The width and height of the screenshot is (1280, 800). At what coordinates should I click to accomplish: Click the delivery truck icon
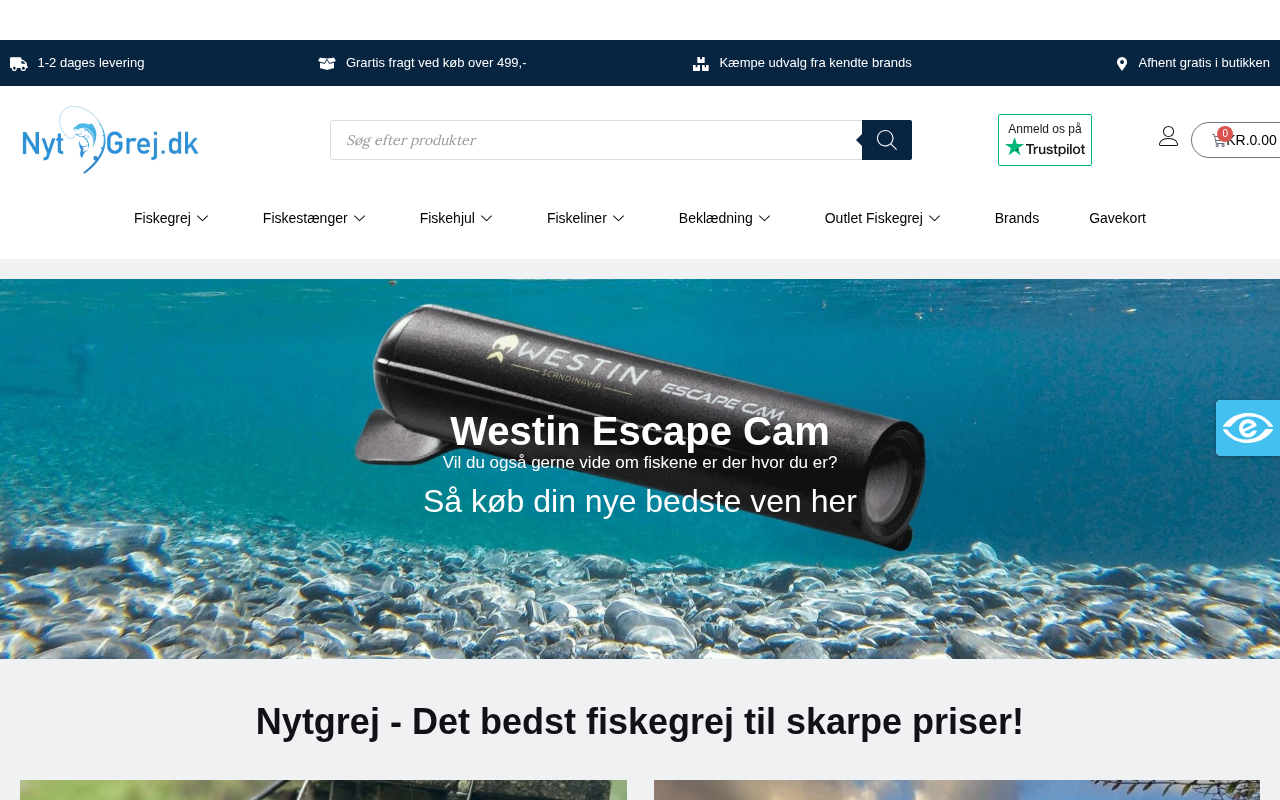click(19, 64)
